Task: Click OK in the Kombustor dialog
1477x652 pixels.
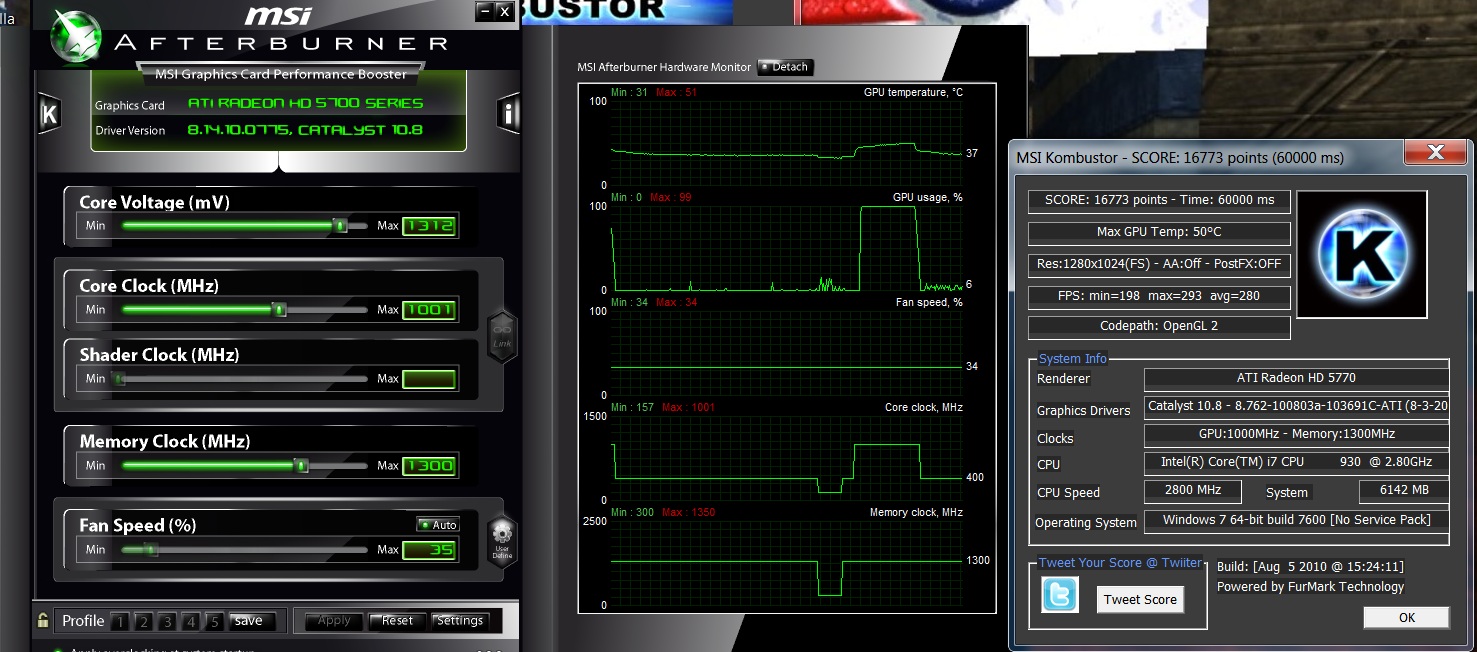Action: click(x=1407, y=617)
